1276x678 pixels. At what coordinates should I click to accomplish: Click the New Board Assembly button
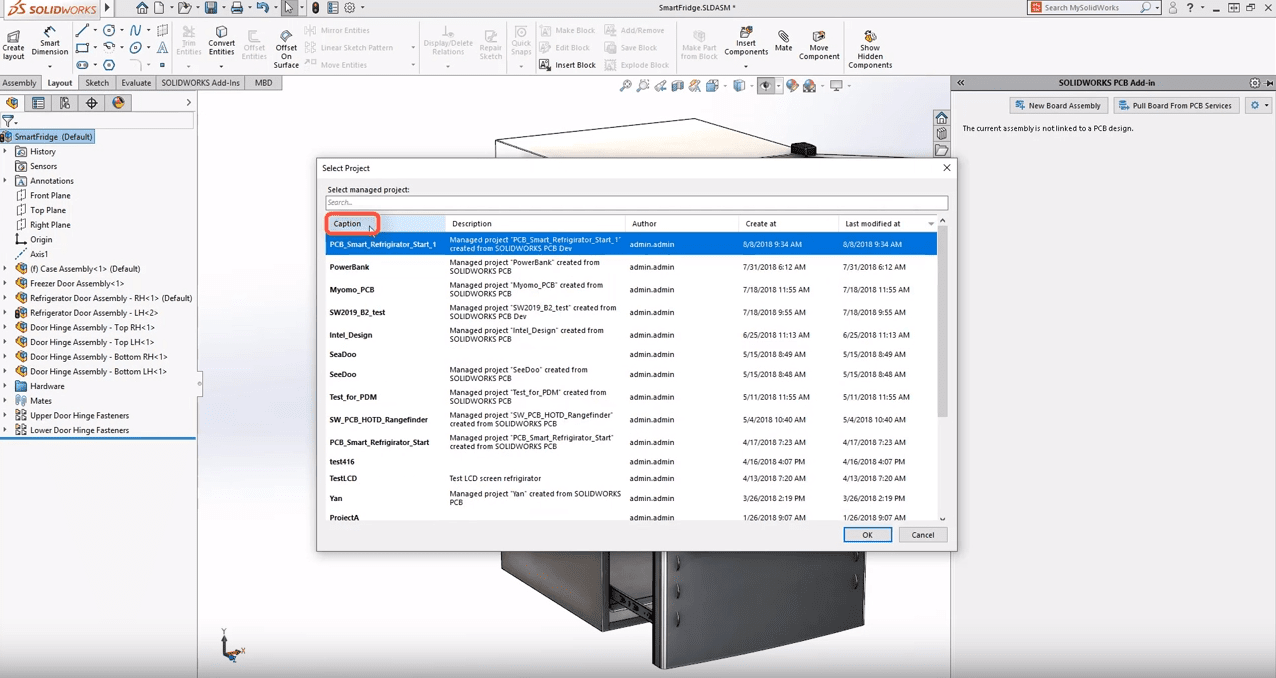click(1058, 105)
